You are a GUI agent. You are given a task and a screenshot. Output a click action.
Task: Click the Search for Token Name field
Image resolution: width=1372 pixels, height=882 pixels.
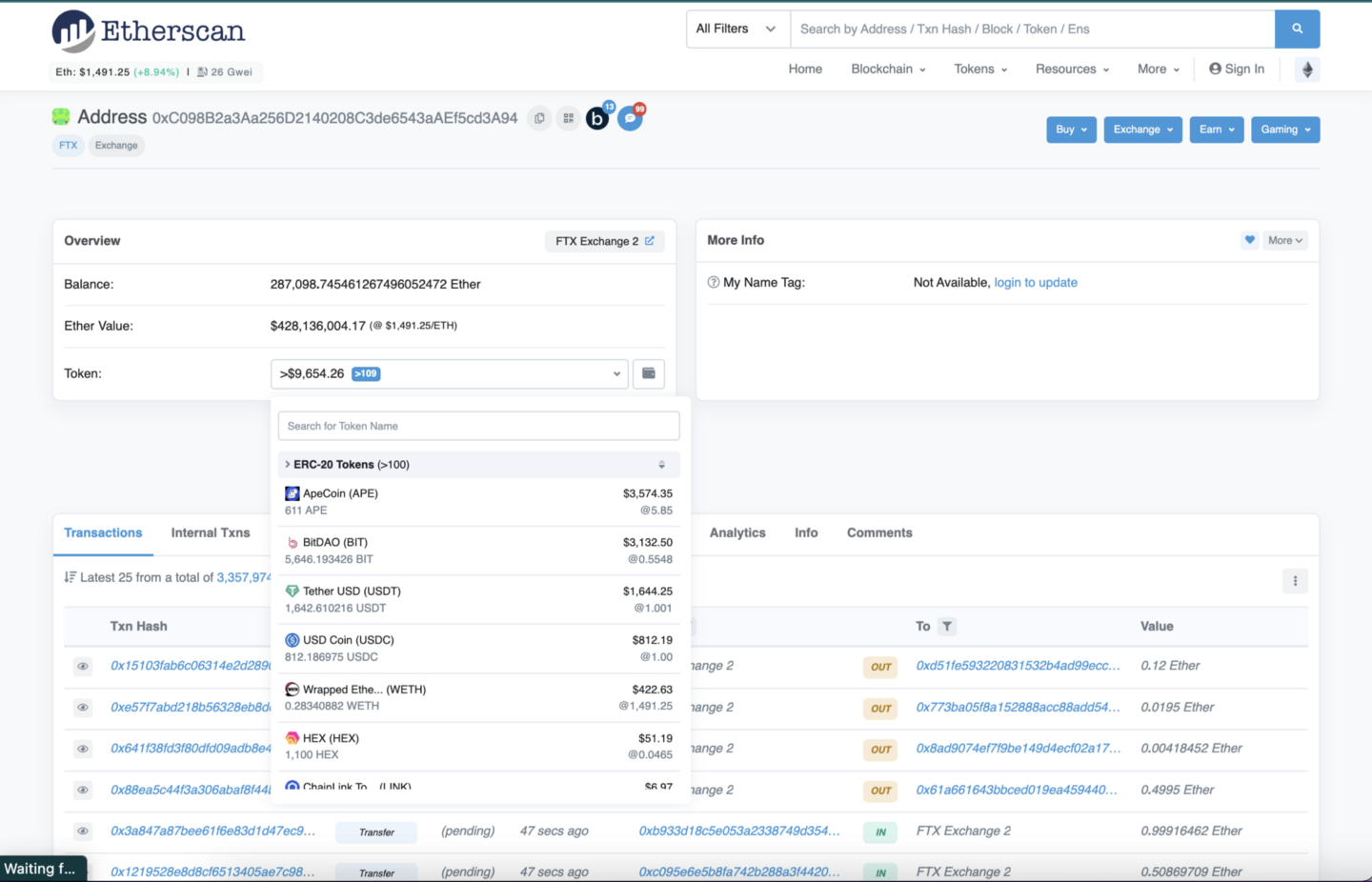point(477,426)
